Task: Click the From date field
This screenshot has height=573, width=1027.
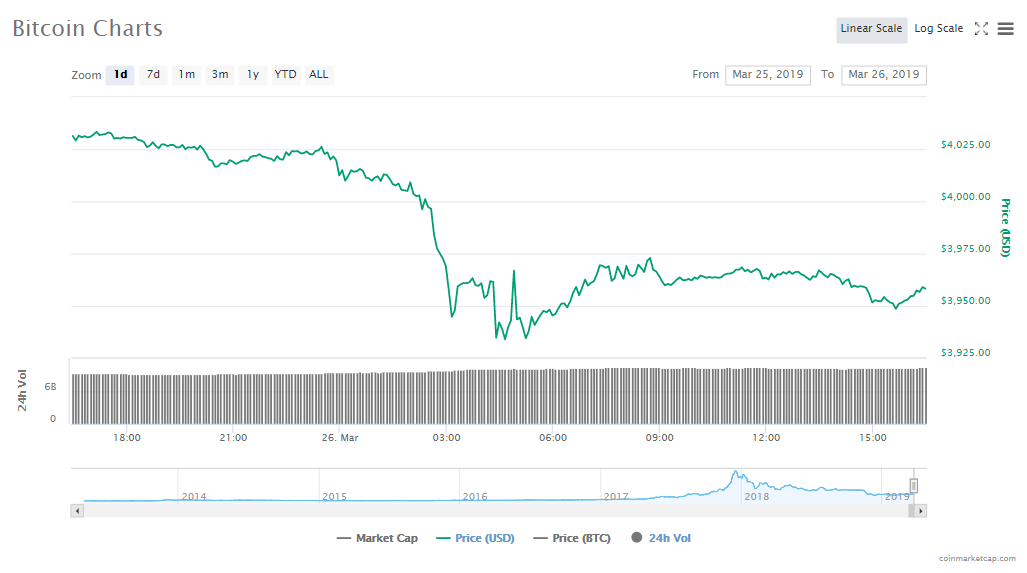Action: [x=767, y=75]
